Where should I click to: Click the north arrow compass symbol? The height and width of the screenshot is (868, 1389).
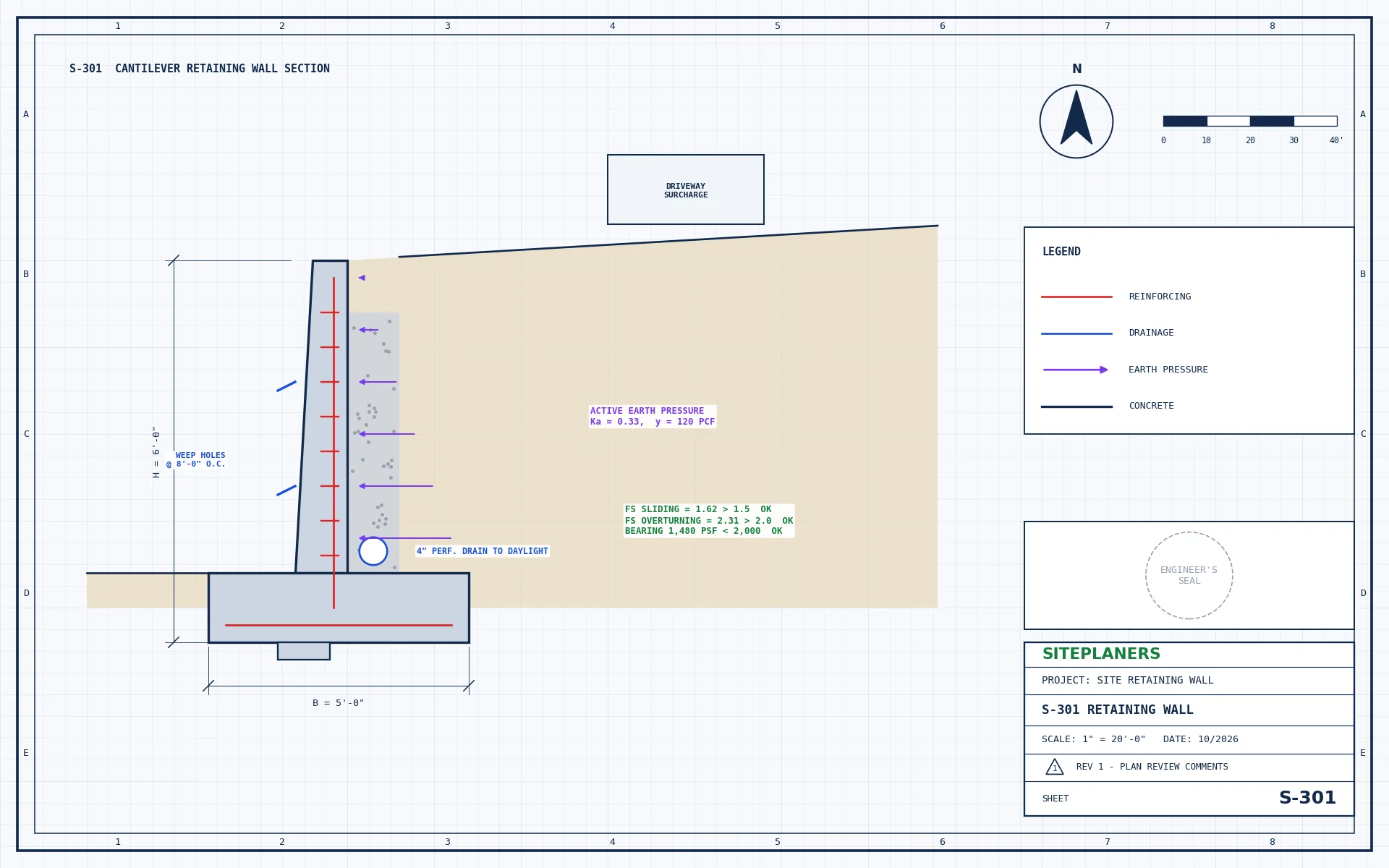(x=1076, y=122)
